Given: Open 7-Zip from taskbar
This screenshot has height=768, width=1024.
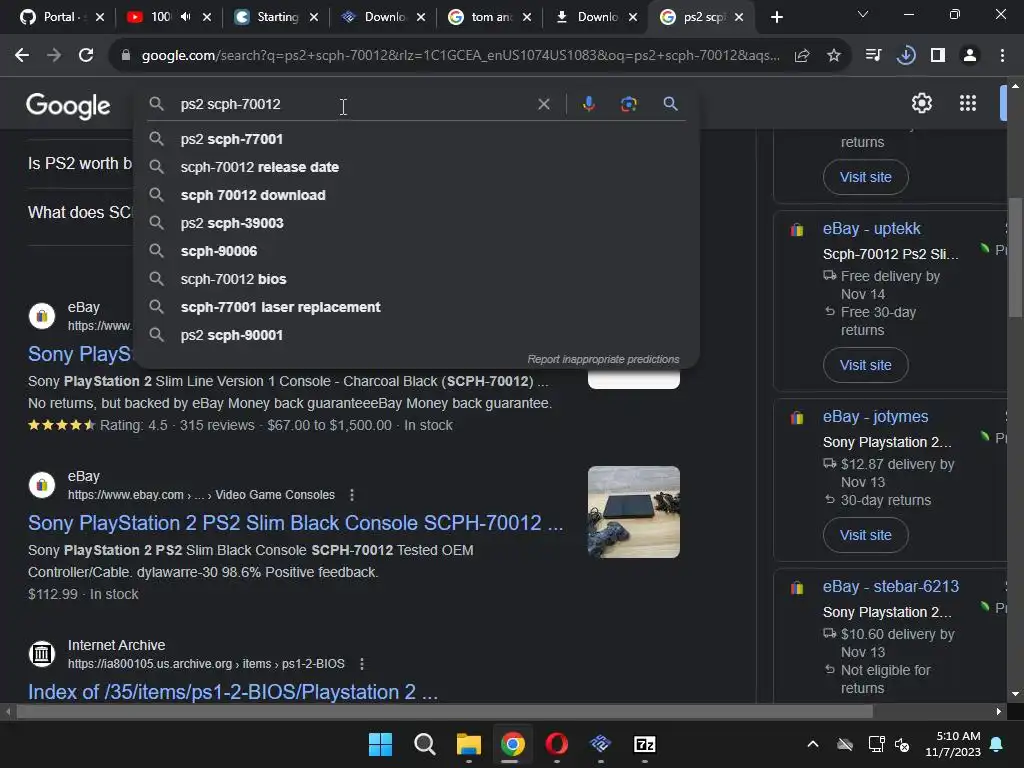Looking at the screenshot, I should click(645, 744).
